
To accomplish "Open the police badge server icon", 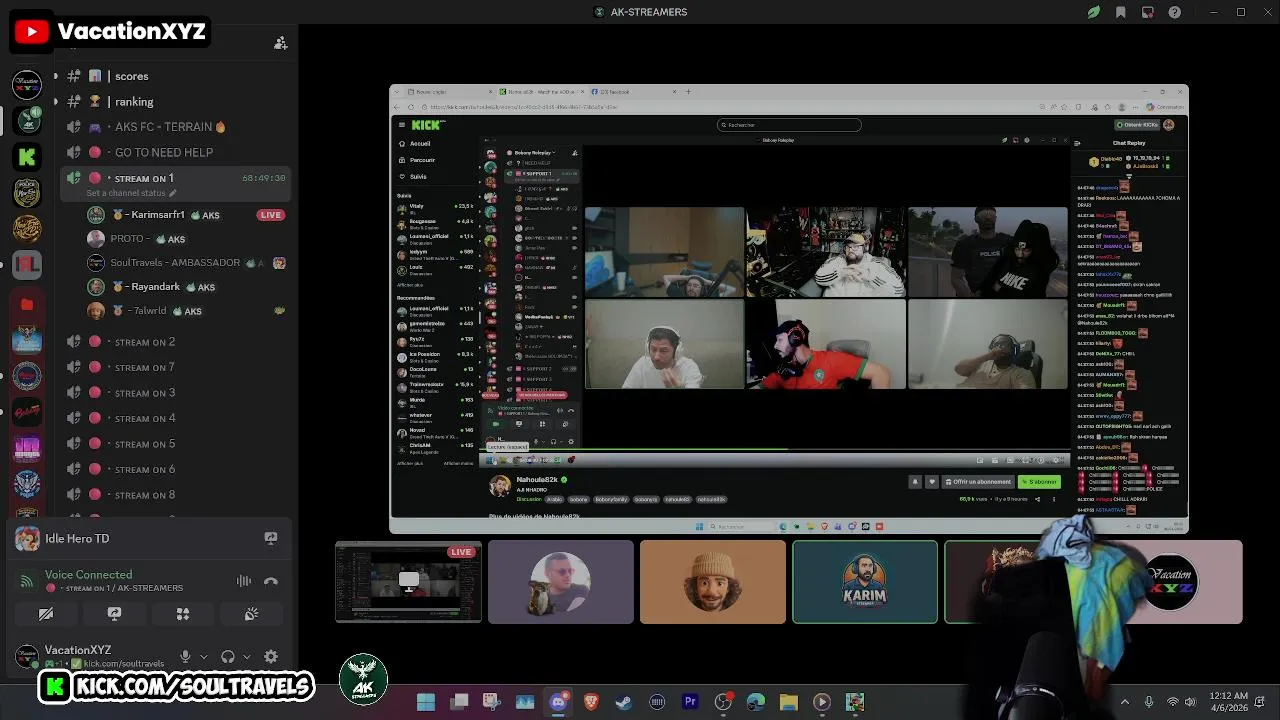I will tap(27, 193).
